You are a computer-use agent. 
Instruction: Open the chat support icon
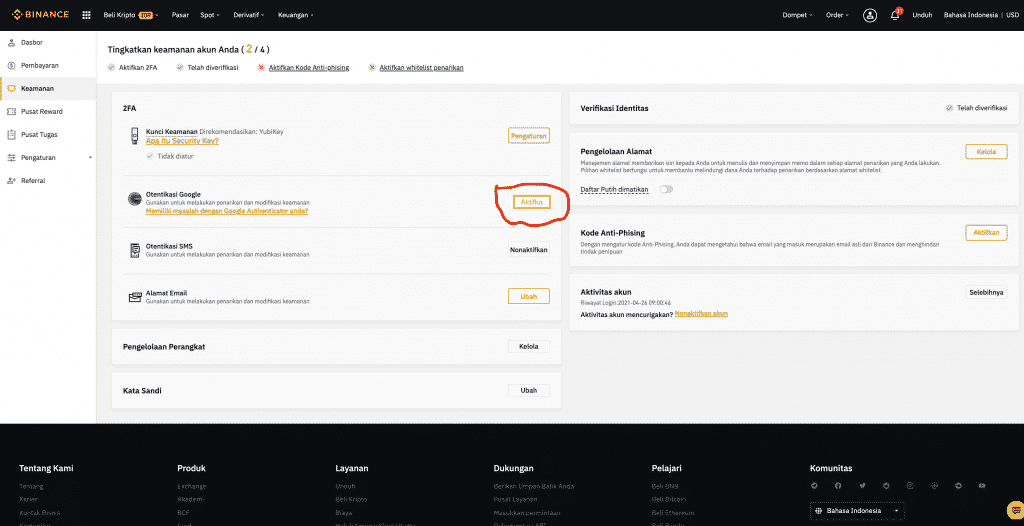(x=1014, y=509)
